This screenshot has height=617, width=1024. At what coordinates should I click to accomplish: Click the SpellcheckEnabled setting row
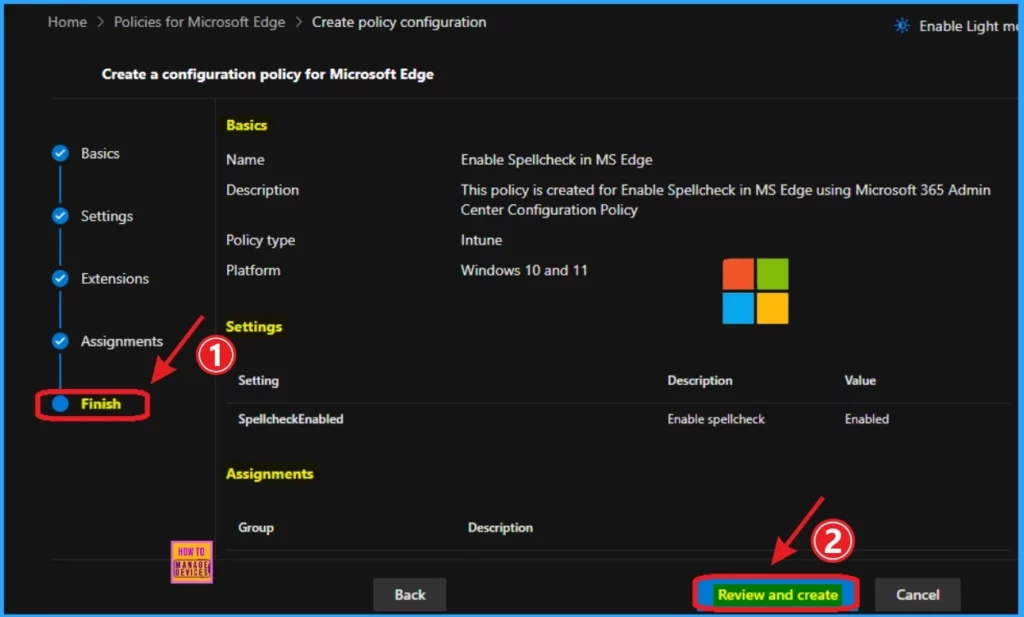click(x=617, y=419)
